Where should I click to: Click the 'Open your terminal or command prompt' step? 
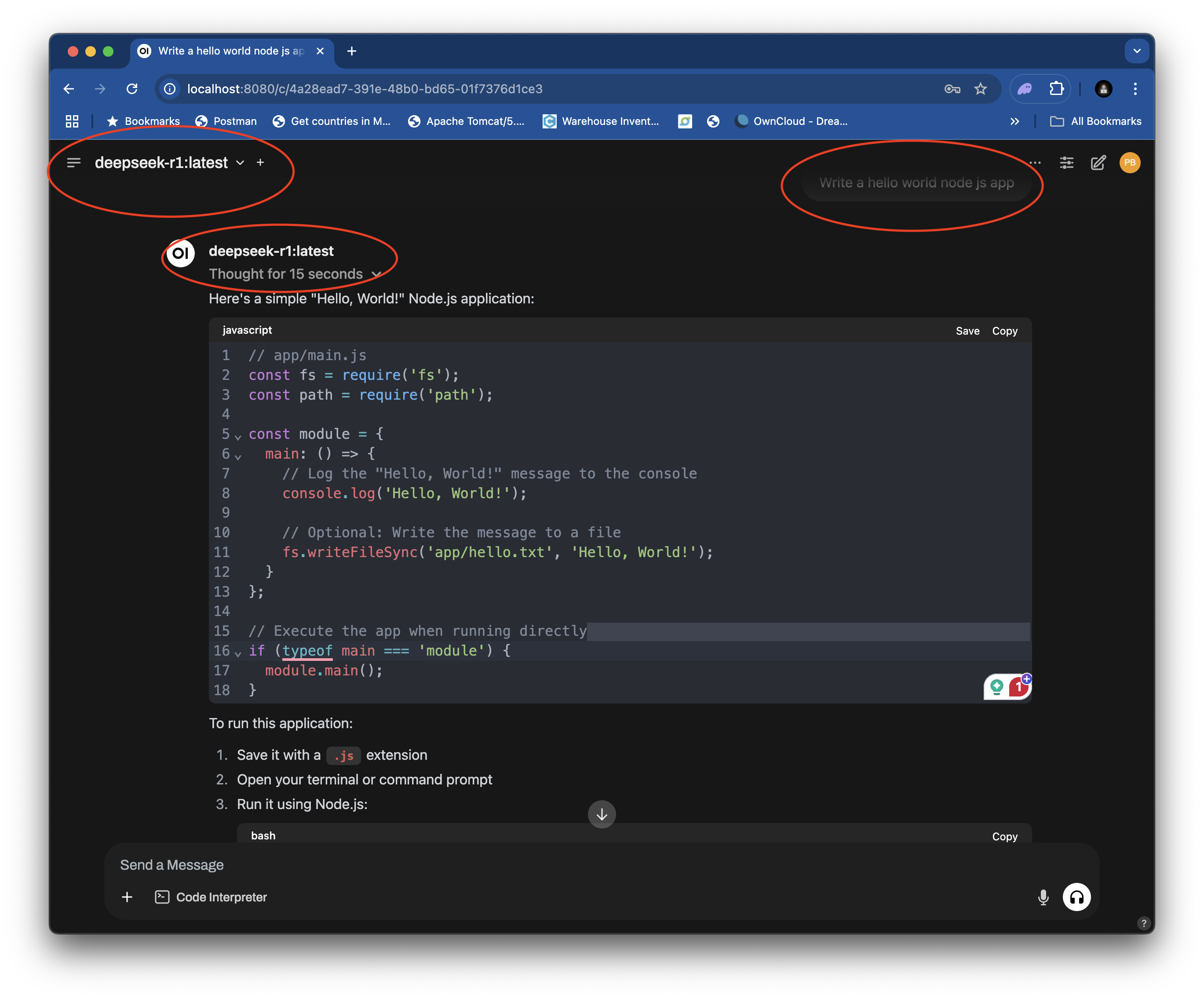click(x=365, y=780)
